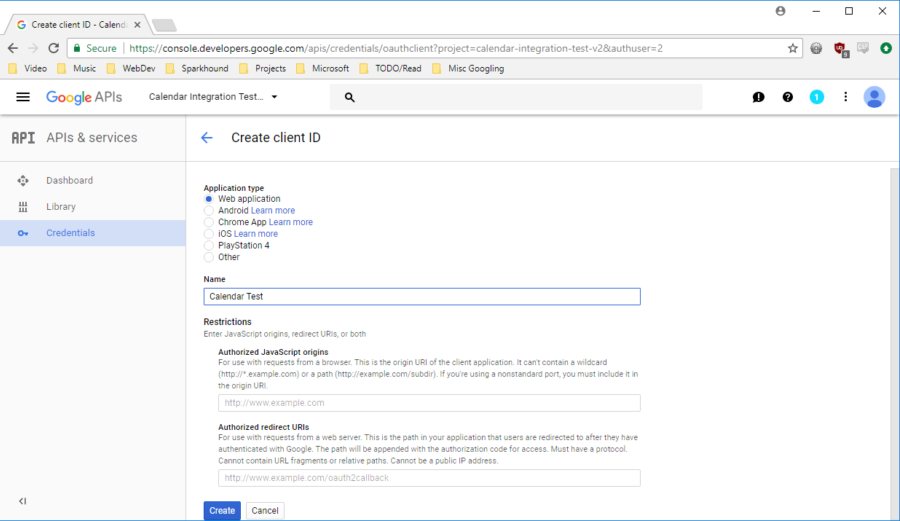
Task: Click the green circle extension icon
Action: (x=886, y=48)
